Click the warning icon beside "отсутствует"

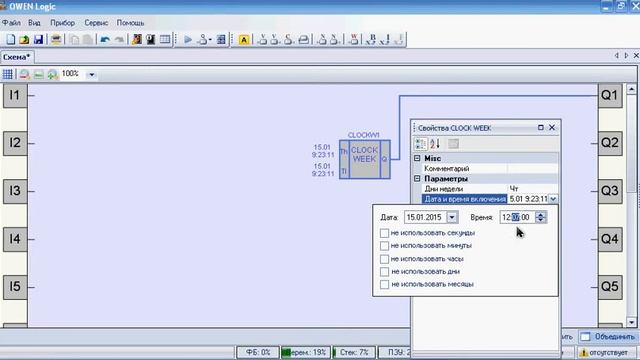click(x=583, y=352)
